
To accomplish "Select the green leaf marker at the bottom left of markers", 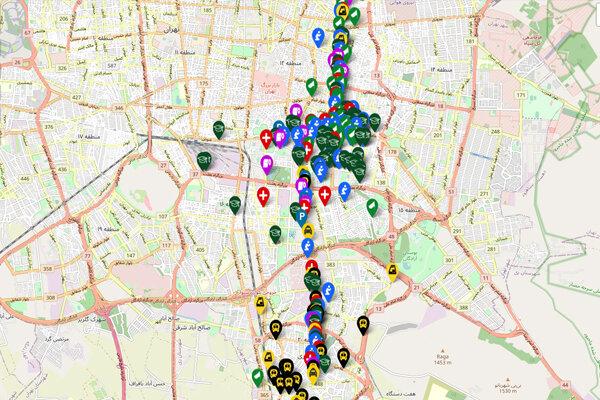I will [x=257, y=377].
